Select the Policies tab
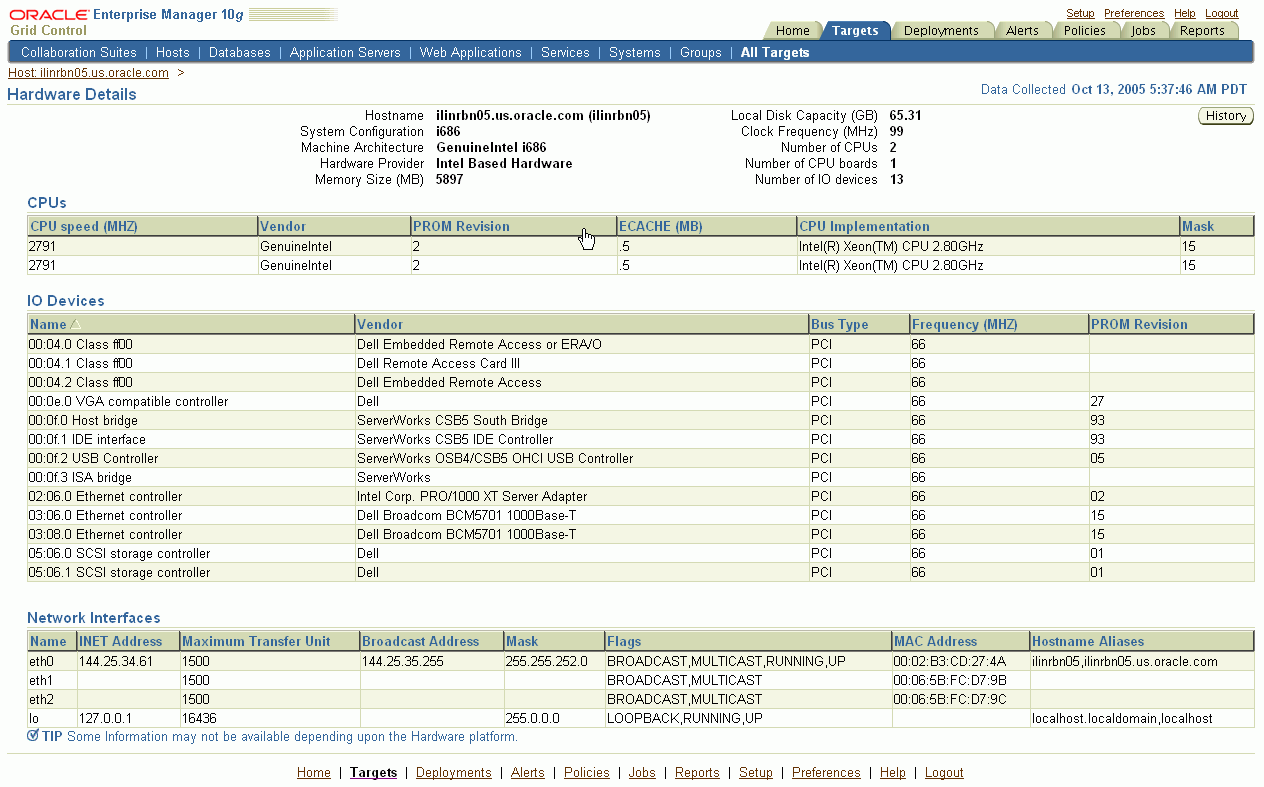Image resolution: width=1264 pixels, height=787 pixels. point(1086,30)
